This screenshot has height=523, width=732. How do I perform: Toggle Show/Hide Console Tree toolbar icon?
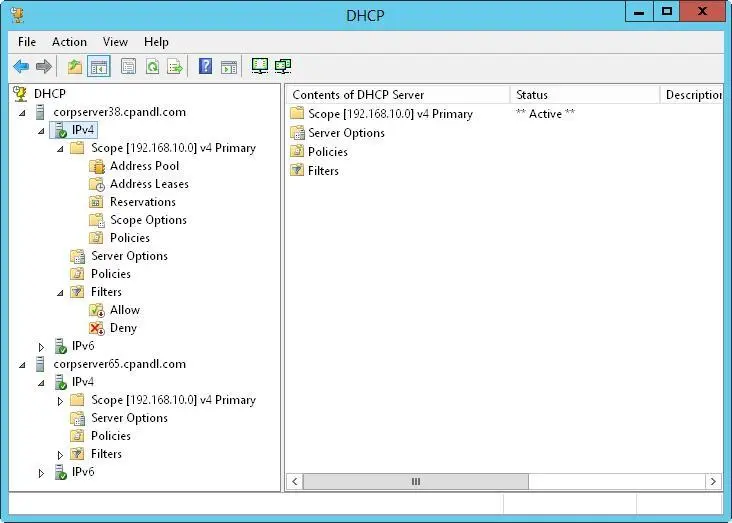click(x=99, y=66)
